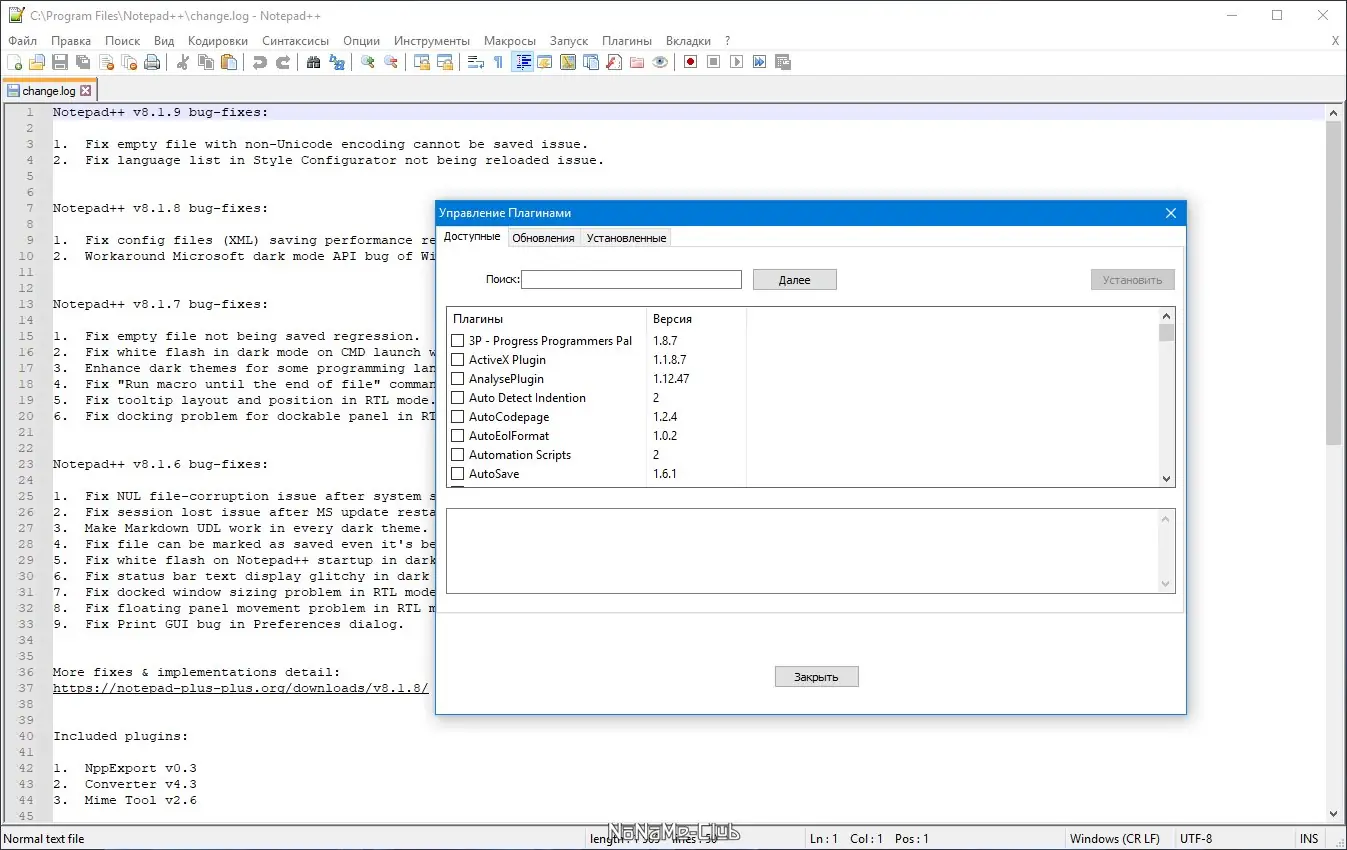
Task: Tick the AnalysePlugin checkbox
Action: click(x=458, y=379)
